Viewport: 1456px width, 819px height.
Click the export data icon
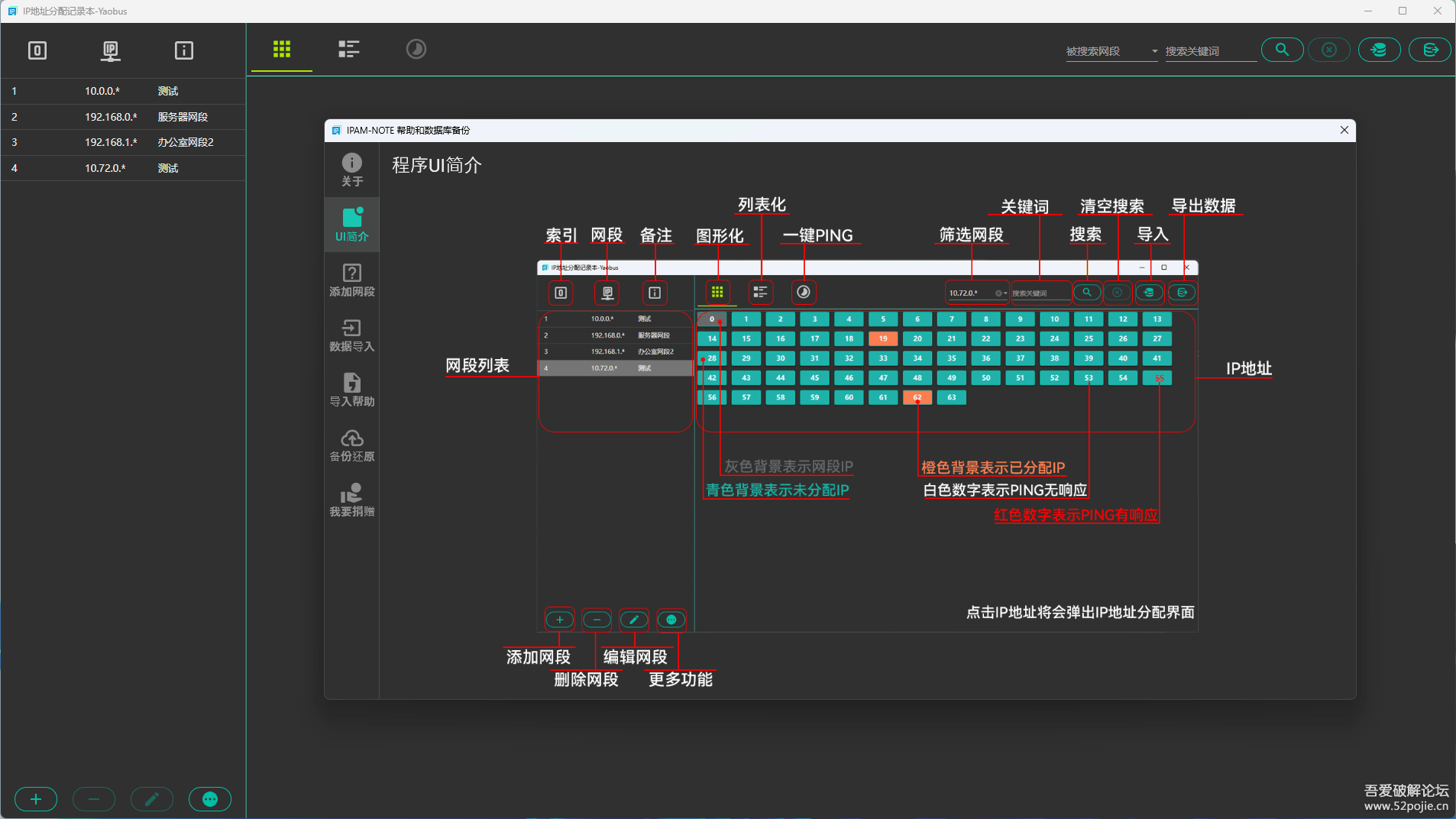pos(1430,50)
